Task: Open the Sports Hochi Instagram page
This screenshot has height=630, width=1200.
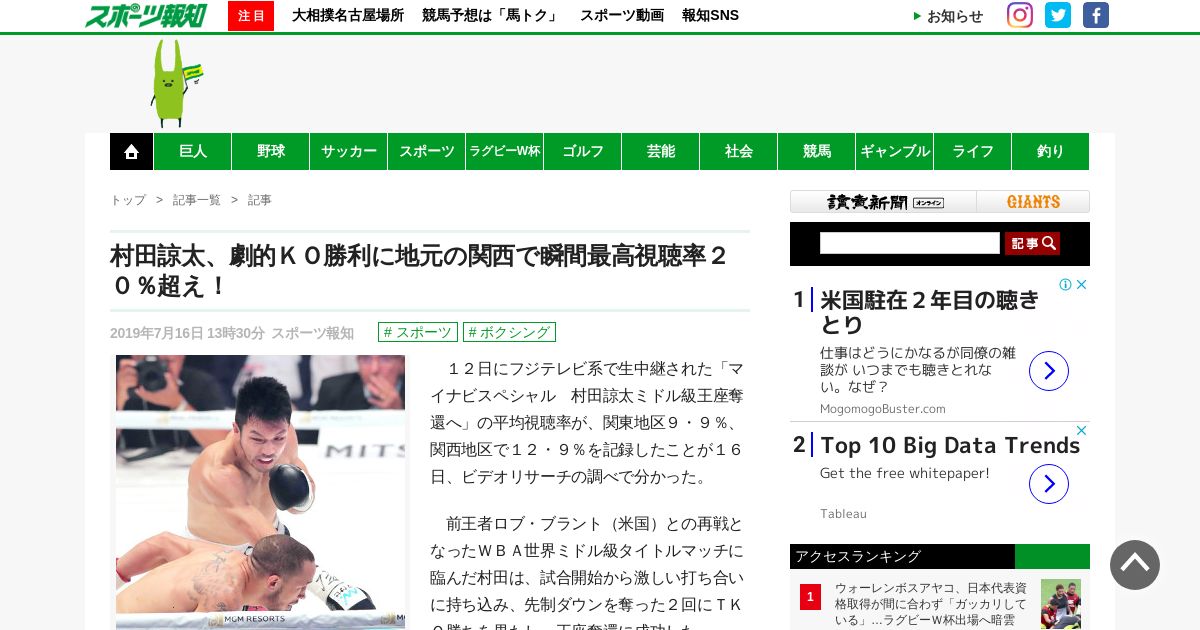Action: [x=1020, y=15]
